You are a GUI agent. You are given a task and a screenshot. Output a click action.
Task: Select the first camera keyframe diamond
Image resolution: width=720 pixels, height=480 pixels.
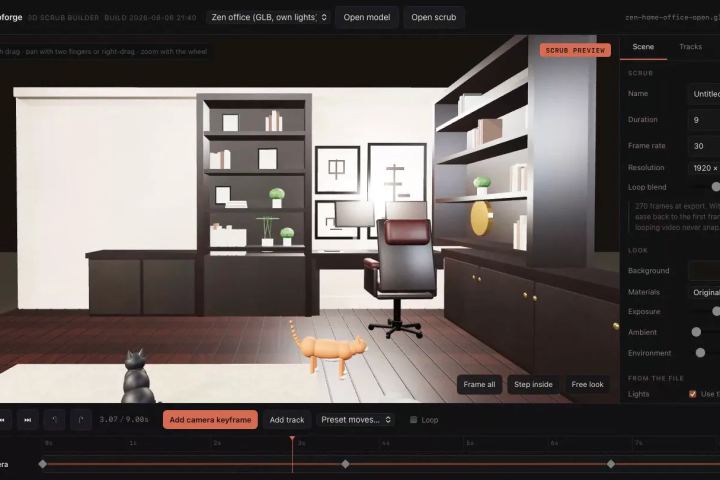[x=43, y=464]
